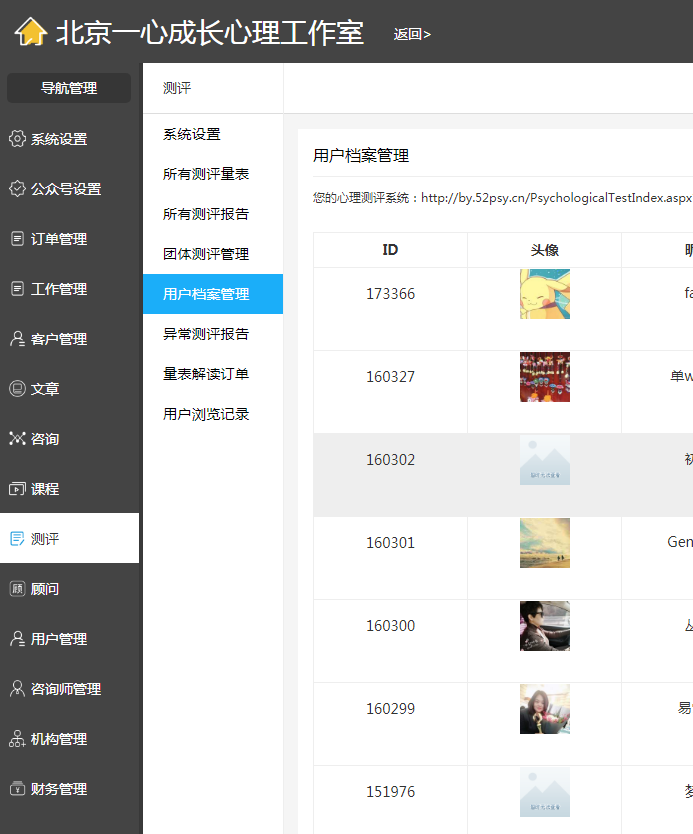
Task: Click avatar thumbnail for user 160300
Action: 545,626
